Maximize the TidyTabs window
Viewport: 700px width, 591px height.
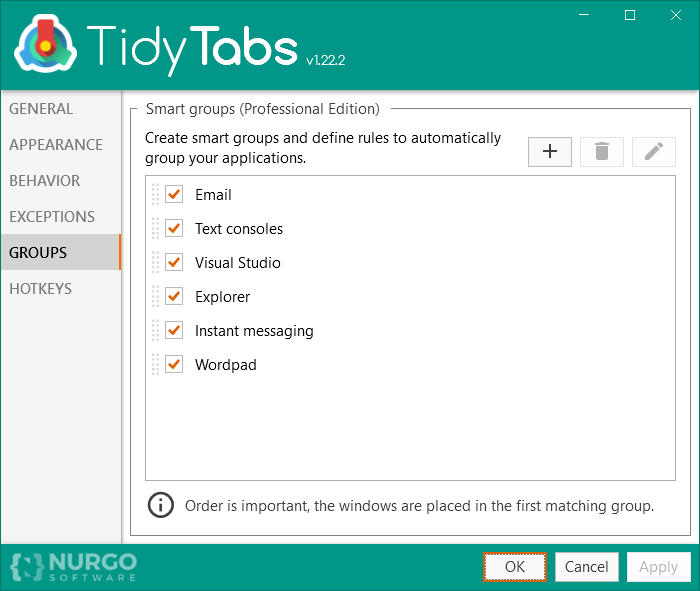629,15
